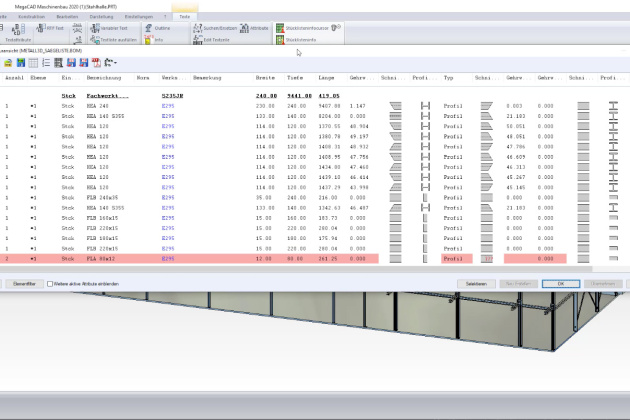Open the Darstellung menu tab
Viewport: 630px width, 420px height.
tap(103, 17)
